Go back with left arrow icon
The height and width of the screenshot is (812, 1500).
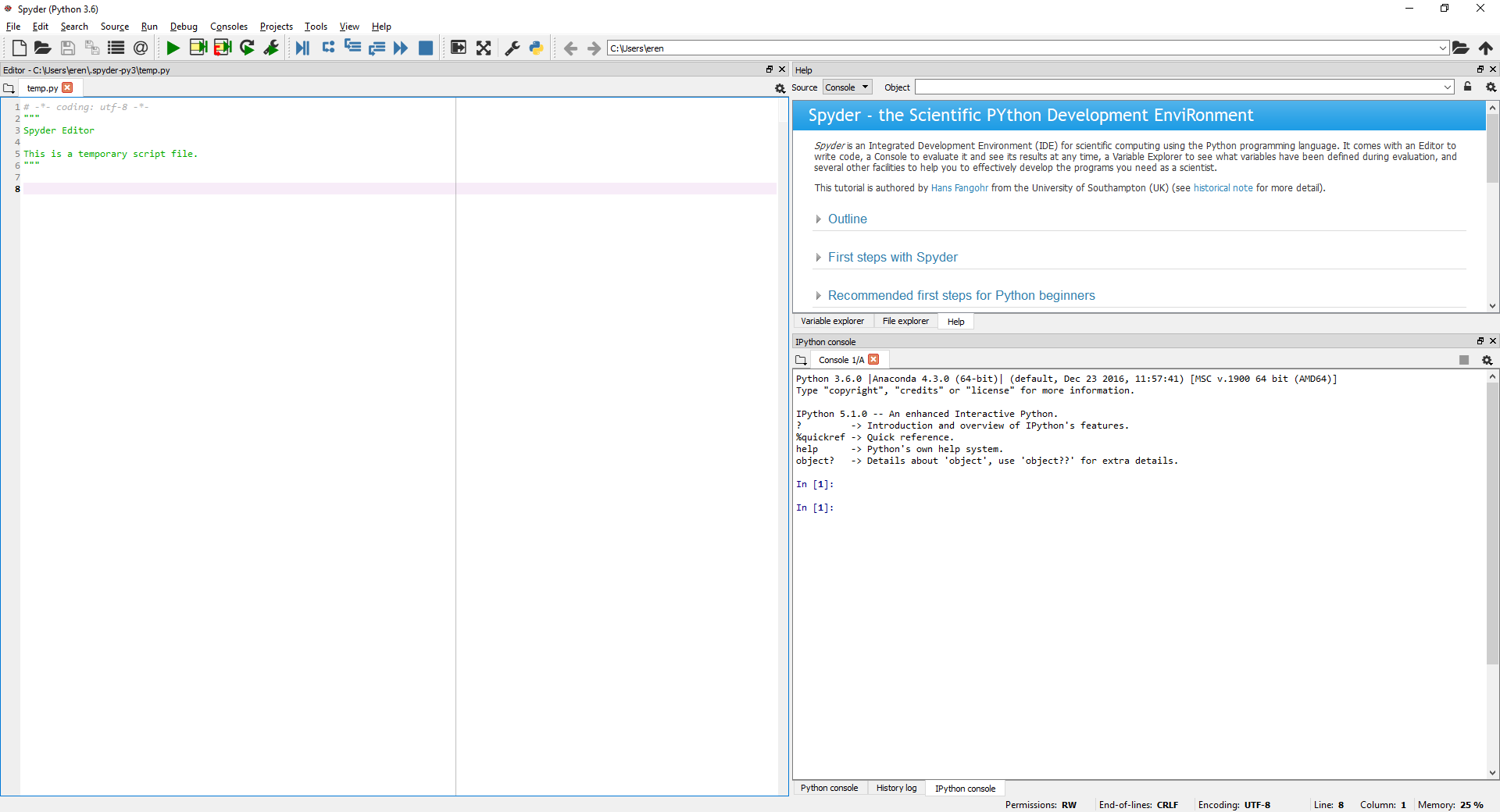(x=570, y=48)
